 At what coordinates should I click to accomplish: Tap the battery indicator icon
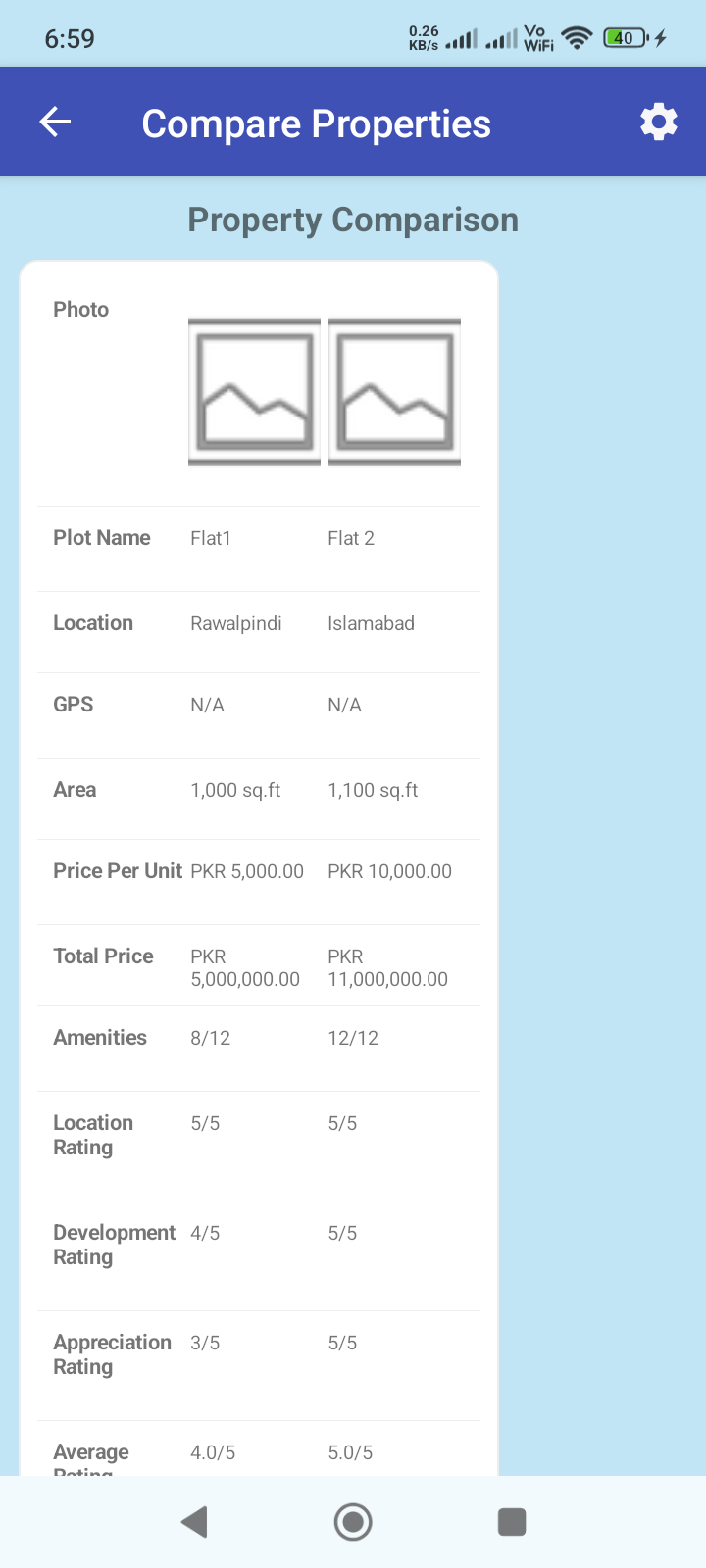[x=626, y=38]
